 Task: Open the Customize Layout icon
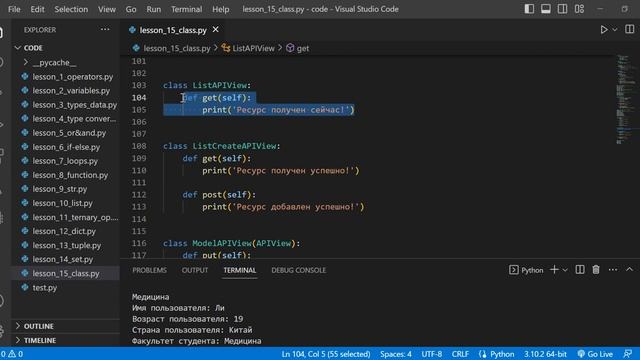click(x=579, y=9)
